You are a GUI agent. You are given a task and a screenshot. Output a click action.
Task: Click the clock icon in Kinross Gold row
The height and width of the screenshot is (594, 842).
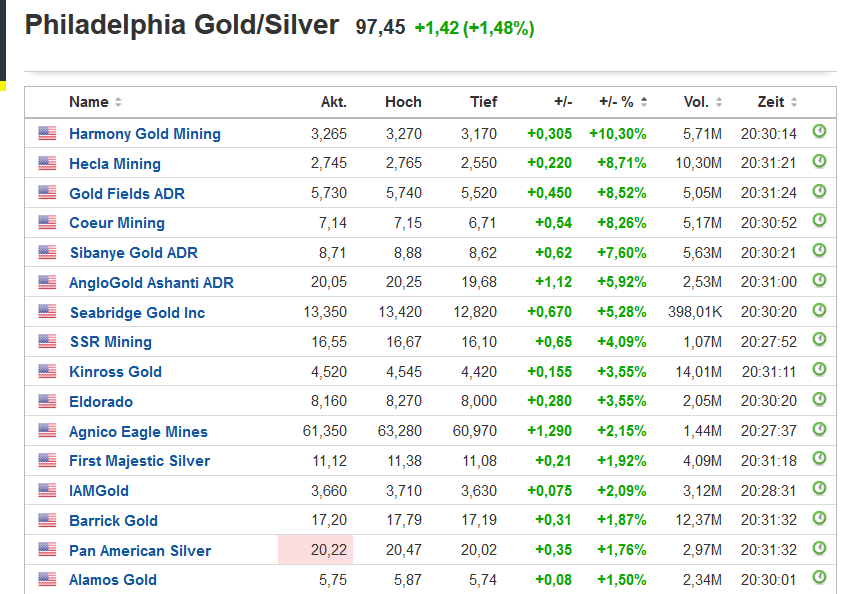click(819, 370)
